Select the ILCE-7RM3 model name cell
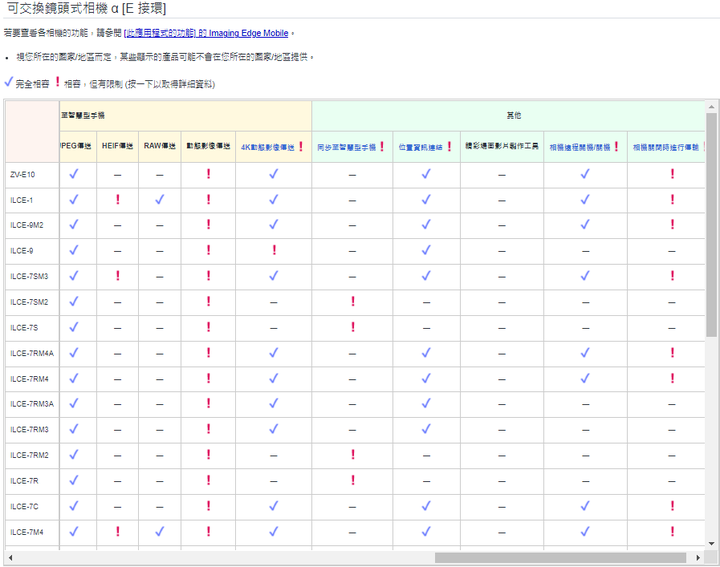The height and width of the screenshot is (567, 720). pyautogui.click(x=32, y=430)
